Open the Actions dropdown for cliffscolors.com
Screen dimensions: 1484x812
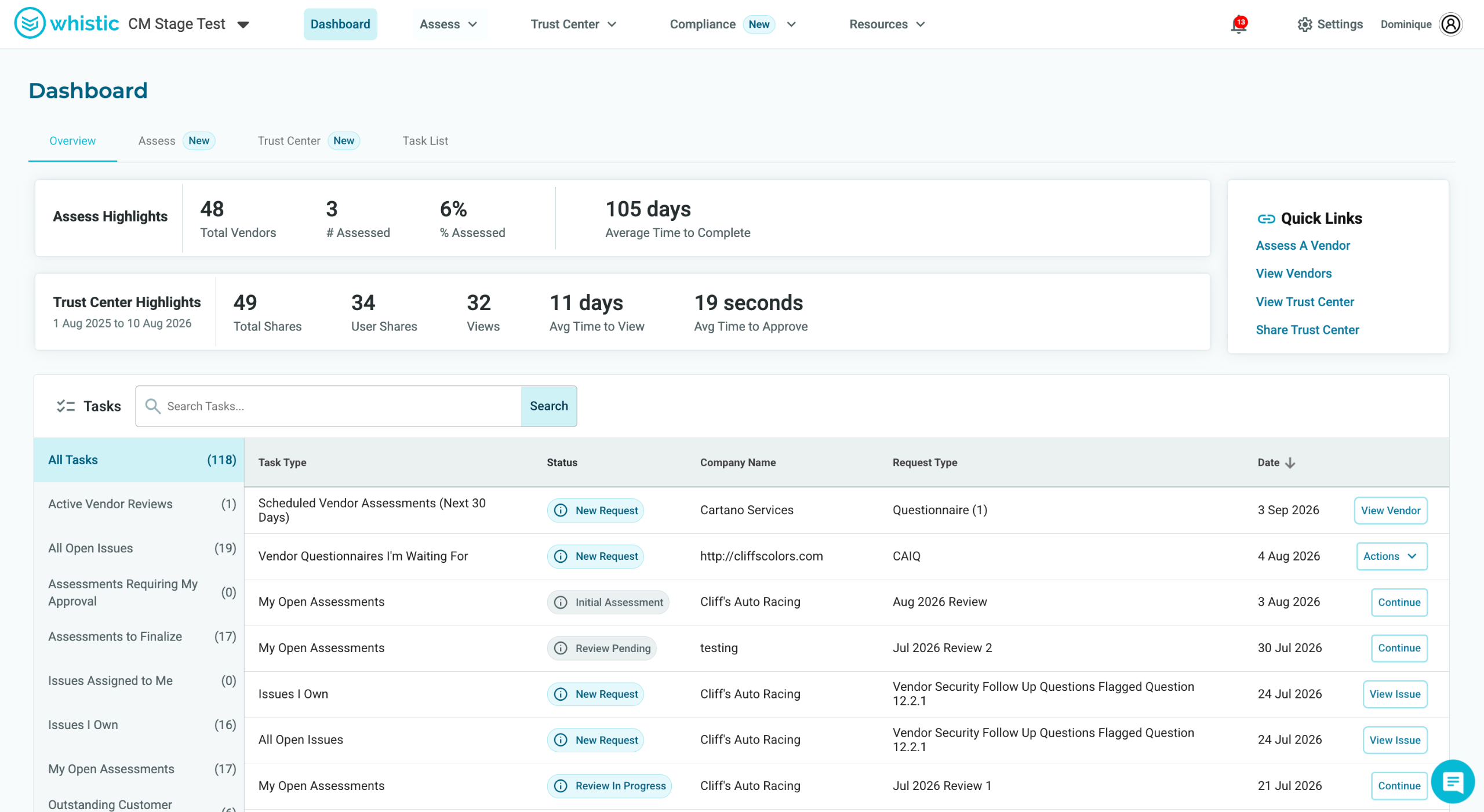point(1391,556)
